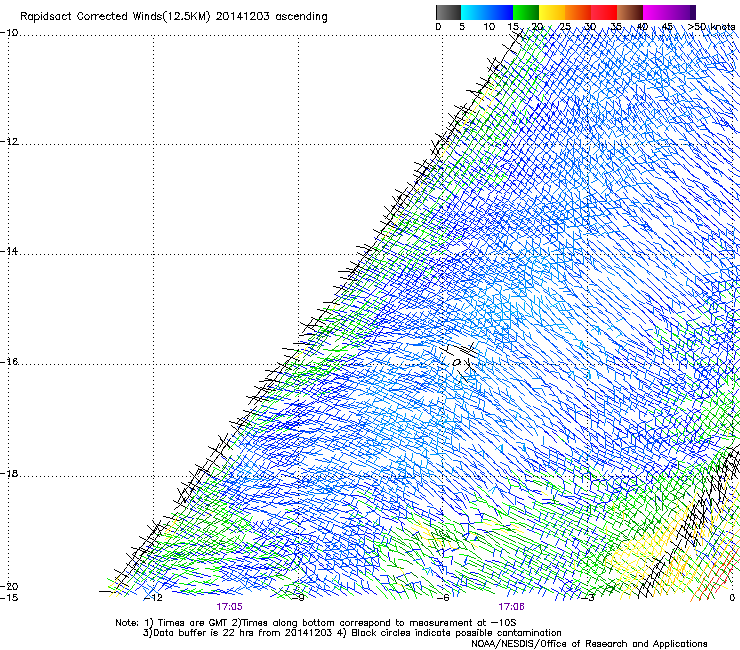Click the "20141203" date in the title
This screenshot has width=740, height=650.
(243, 17)
